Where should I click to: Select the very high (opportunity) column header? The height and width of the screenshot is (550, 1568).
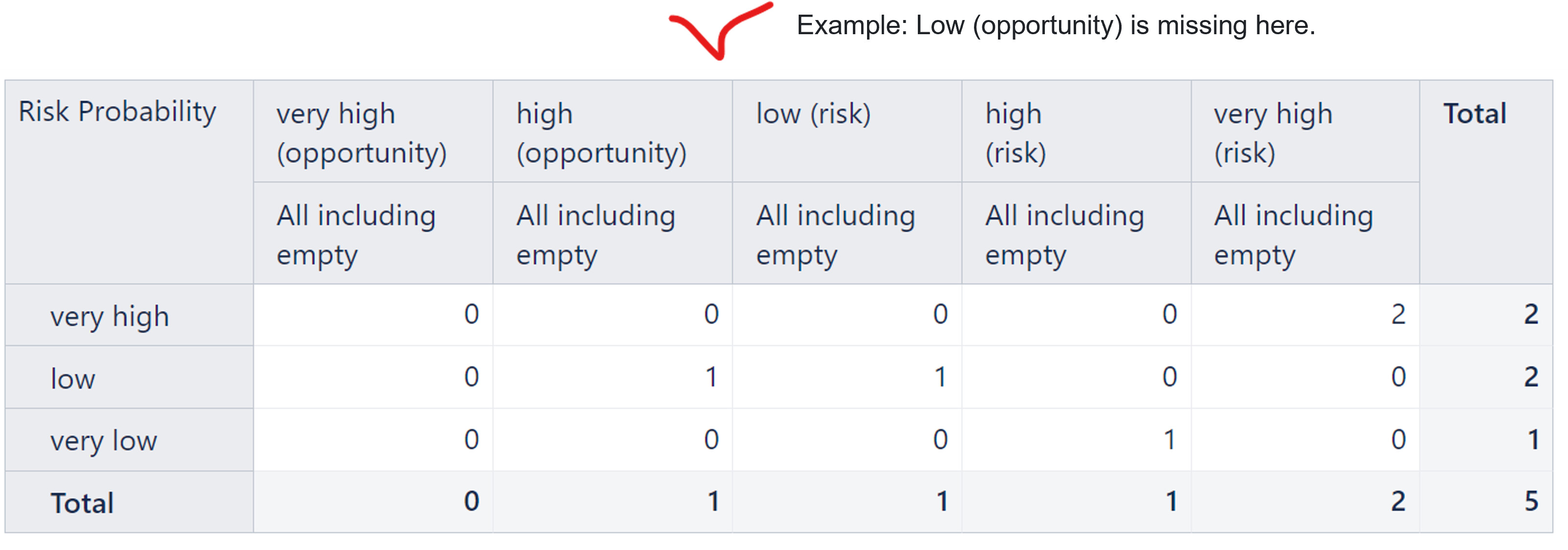(361, 133)
